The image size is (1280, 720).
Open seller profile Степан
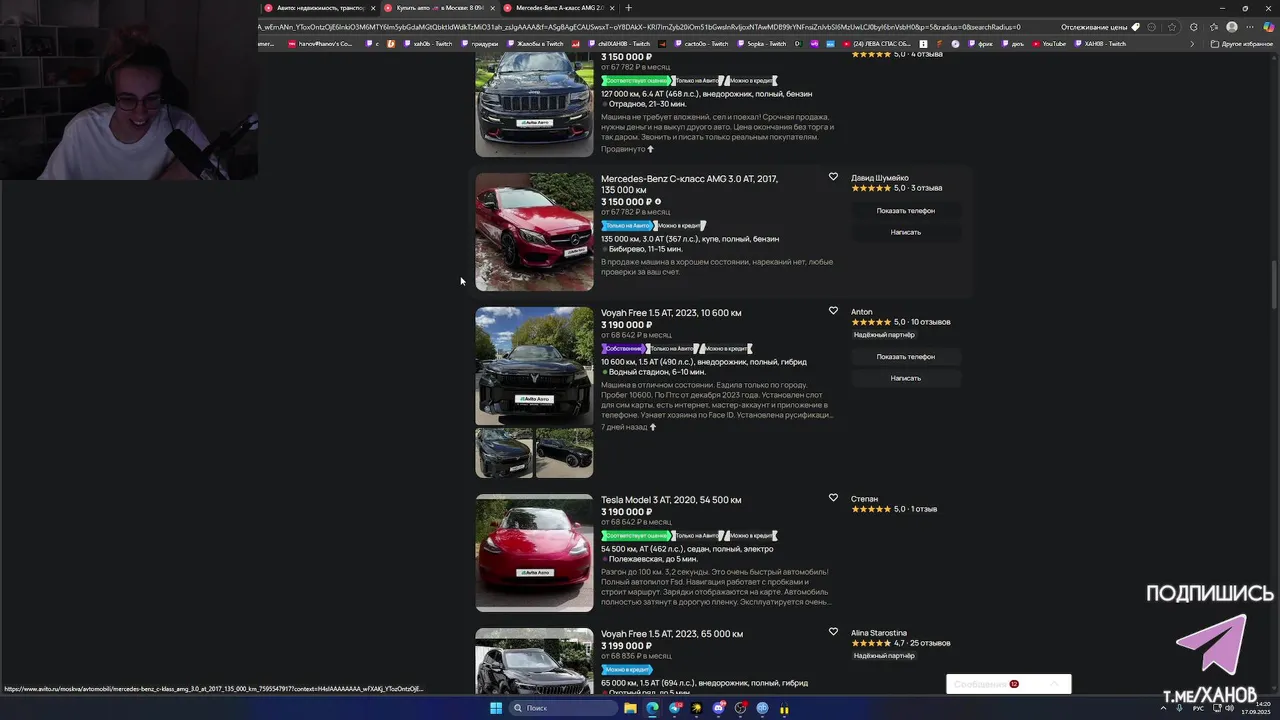click(865, 499)
